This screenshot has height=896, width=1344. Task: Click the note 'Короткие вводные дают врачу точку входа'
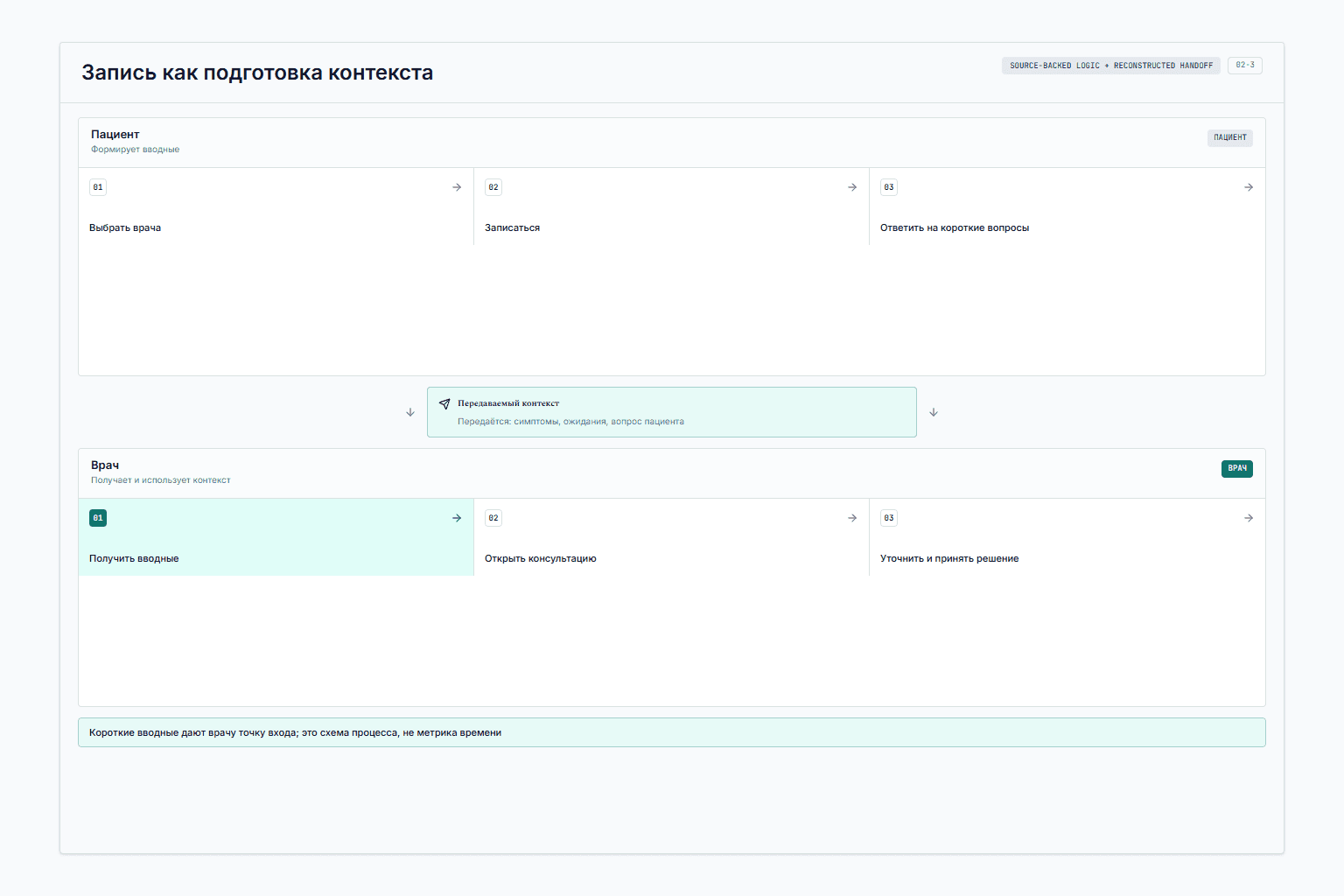pyautogui.click(x=672, y=732)
